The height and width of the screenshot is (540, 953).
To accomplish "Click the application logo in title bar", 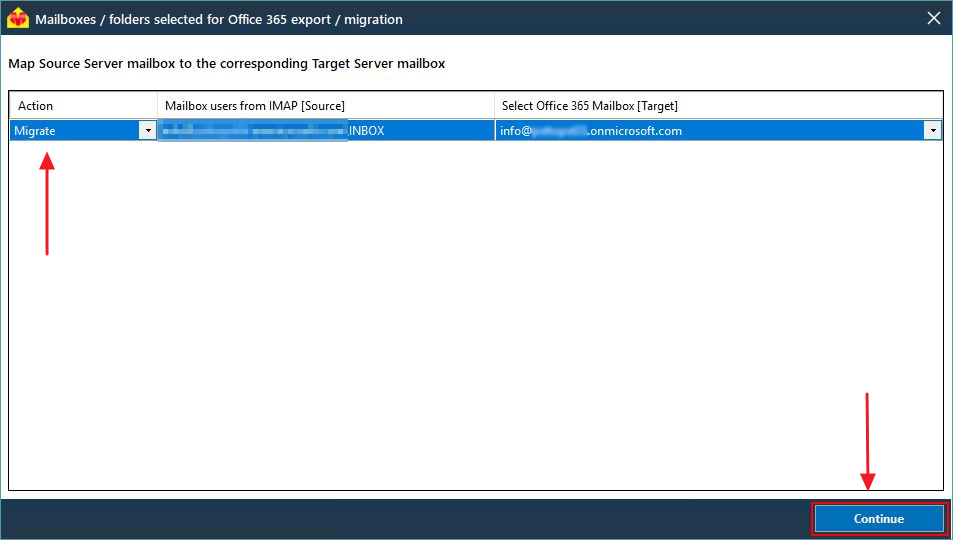I will [x=18, y=18].
